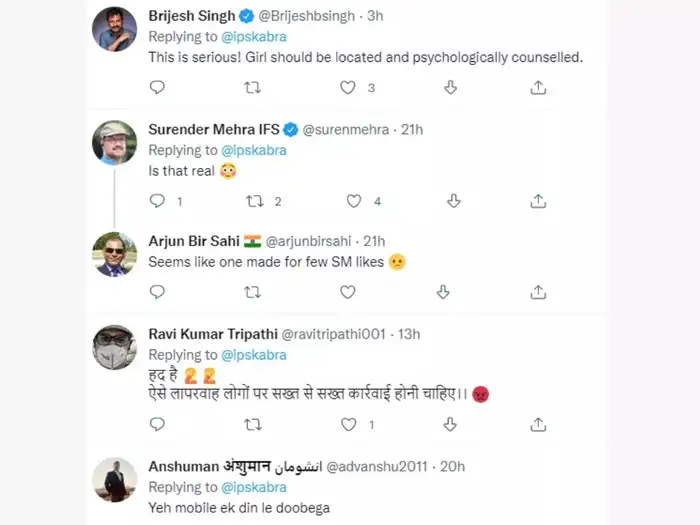
Task: Share Brijesh Singh's tweet
Action: click(x=538, y=88)
